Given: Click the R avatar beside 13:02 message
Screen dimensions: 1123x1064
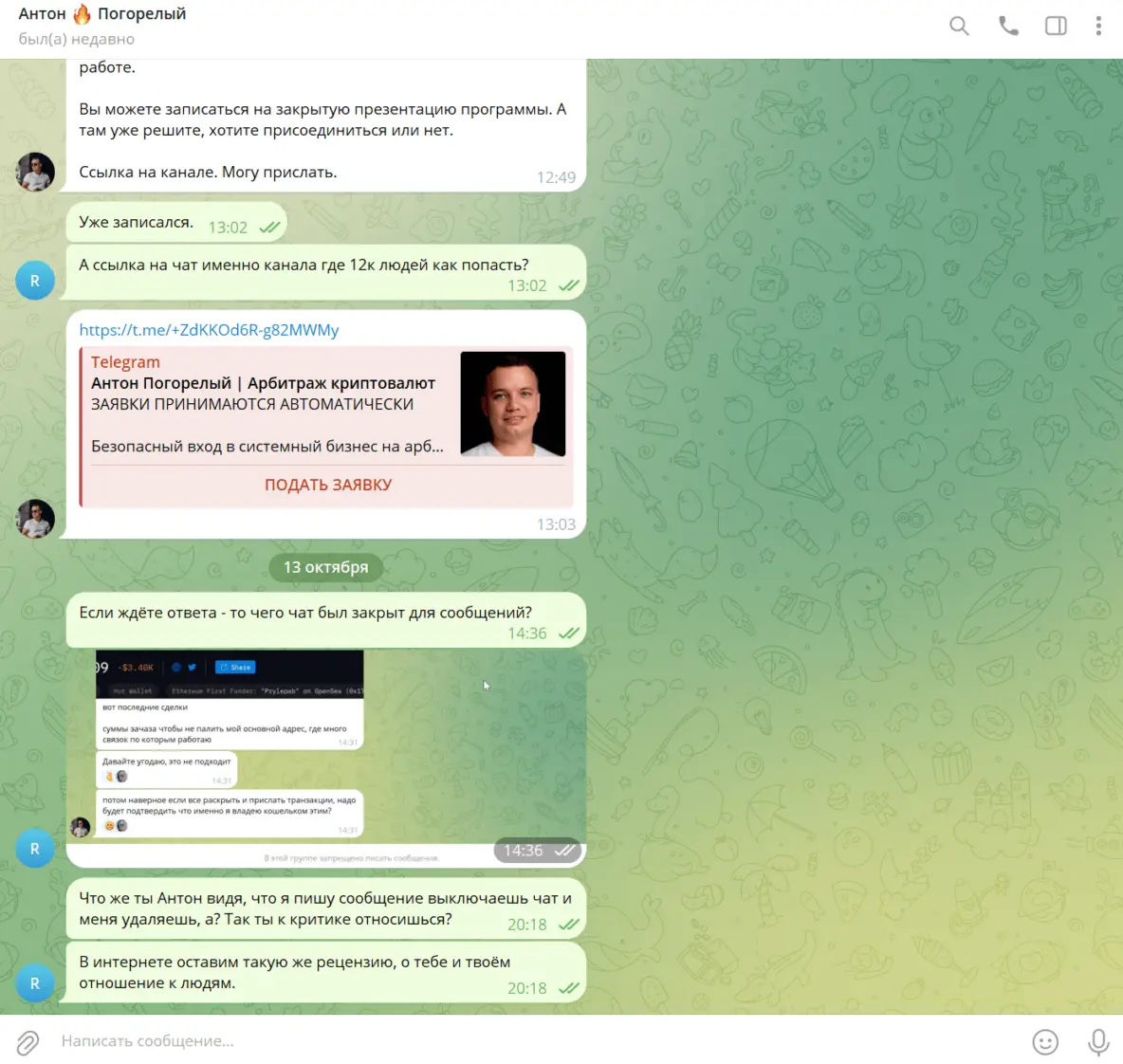Looking at the screenshot, I should coord(35,281).
